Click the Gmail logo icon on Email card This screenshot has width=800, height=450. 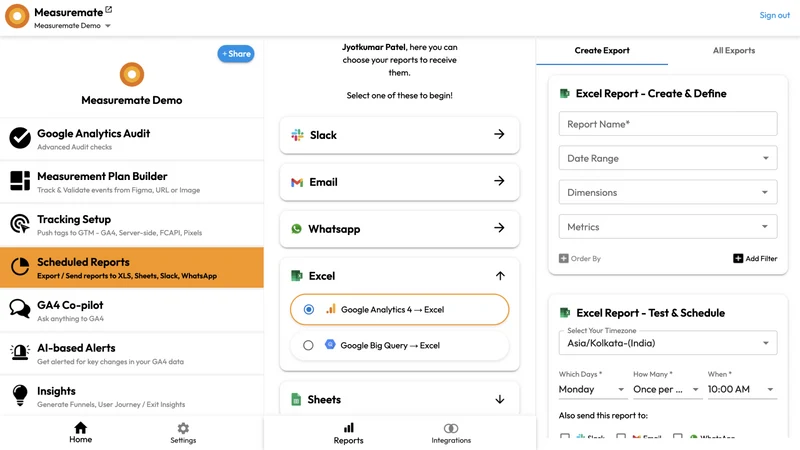point(297,182)
